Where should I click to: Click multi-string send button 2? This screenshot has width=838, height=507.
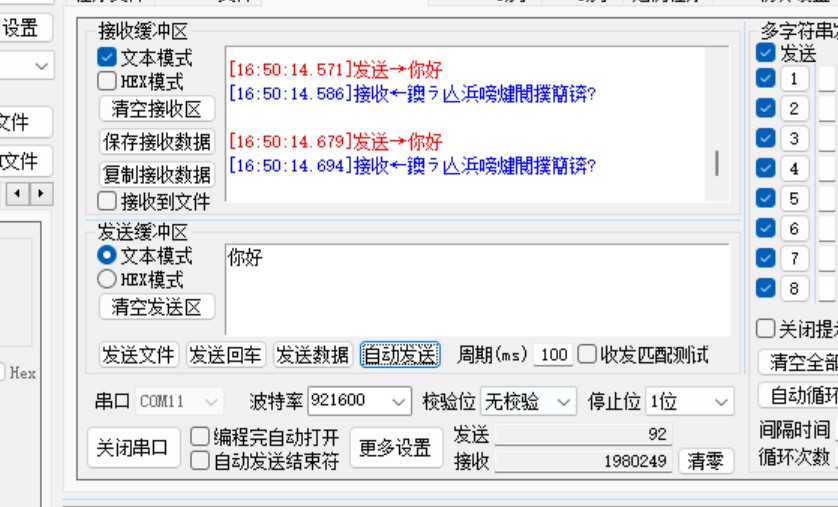click(x=794, y=108)
